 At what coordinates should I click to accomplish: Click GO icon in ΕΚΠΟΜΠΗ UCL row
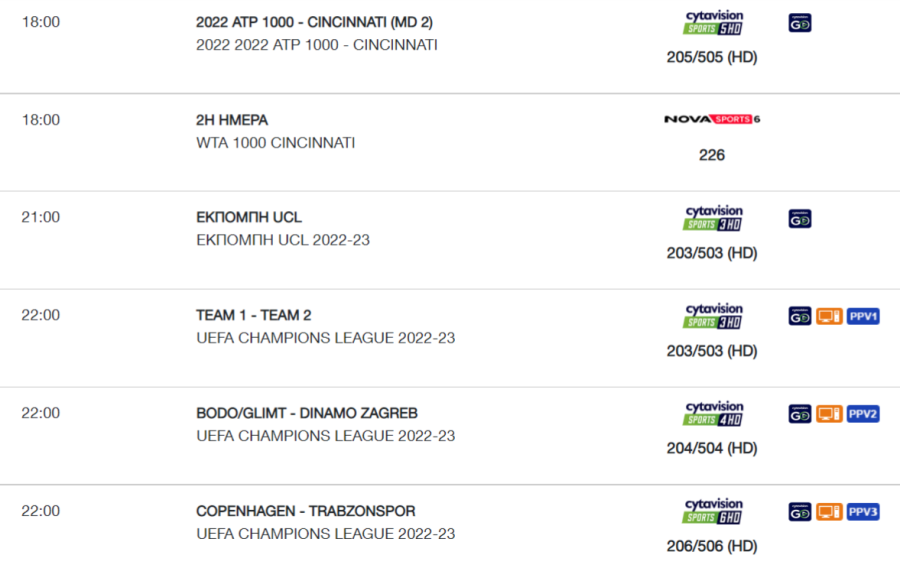(800, 219)
